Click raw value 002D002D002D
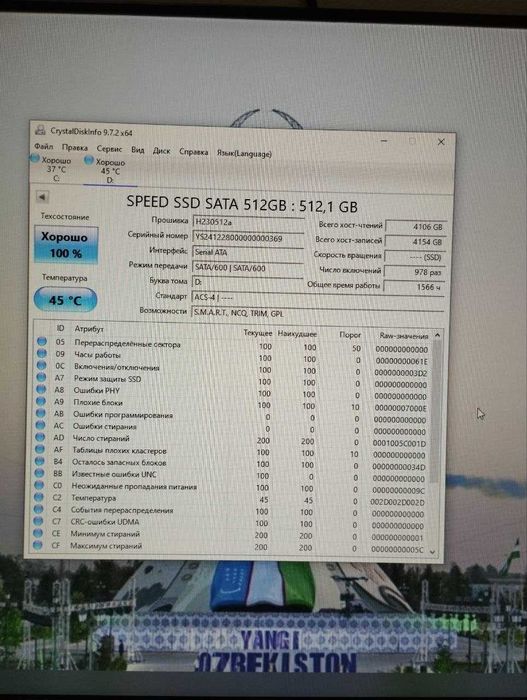 pos(397,502)
